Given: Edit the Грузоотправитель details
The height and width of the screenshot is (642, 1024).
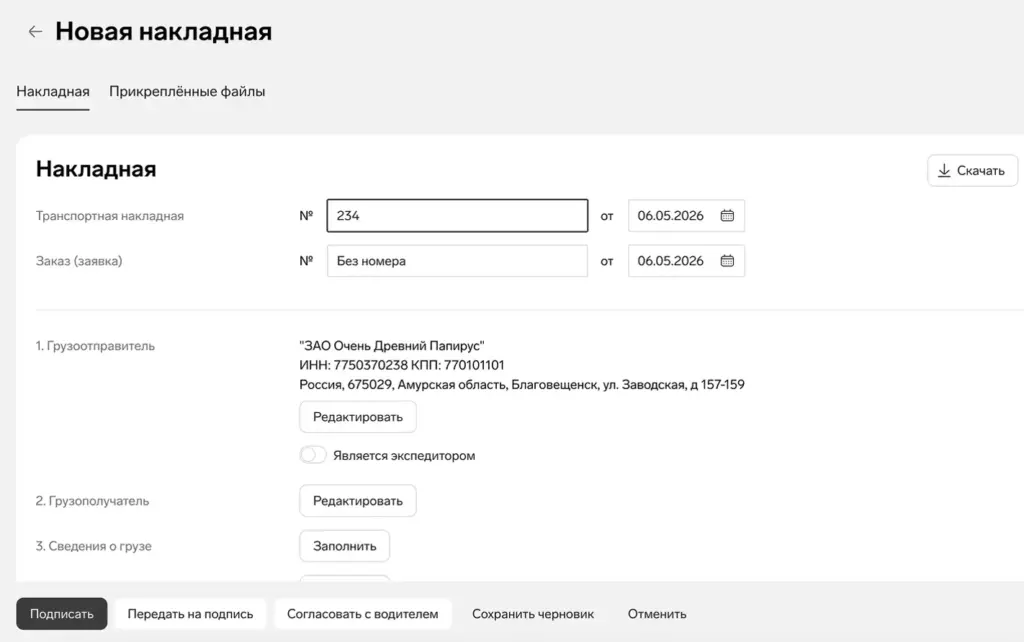Looking at the screenshot, I should pyautogui.click(x=358, y=417).
